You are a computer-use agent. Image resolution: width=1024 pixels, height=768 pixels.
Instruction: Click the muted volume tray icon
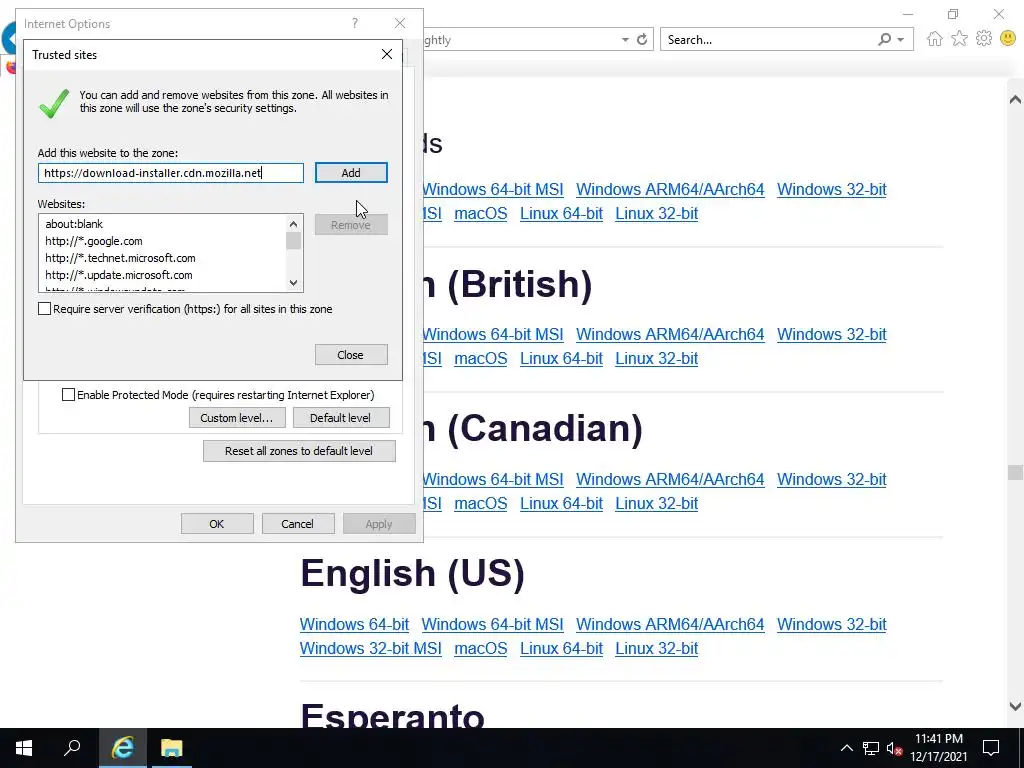click(894, 748)
